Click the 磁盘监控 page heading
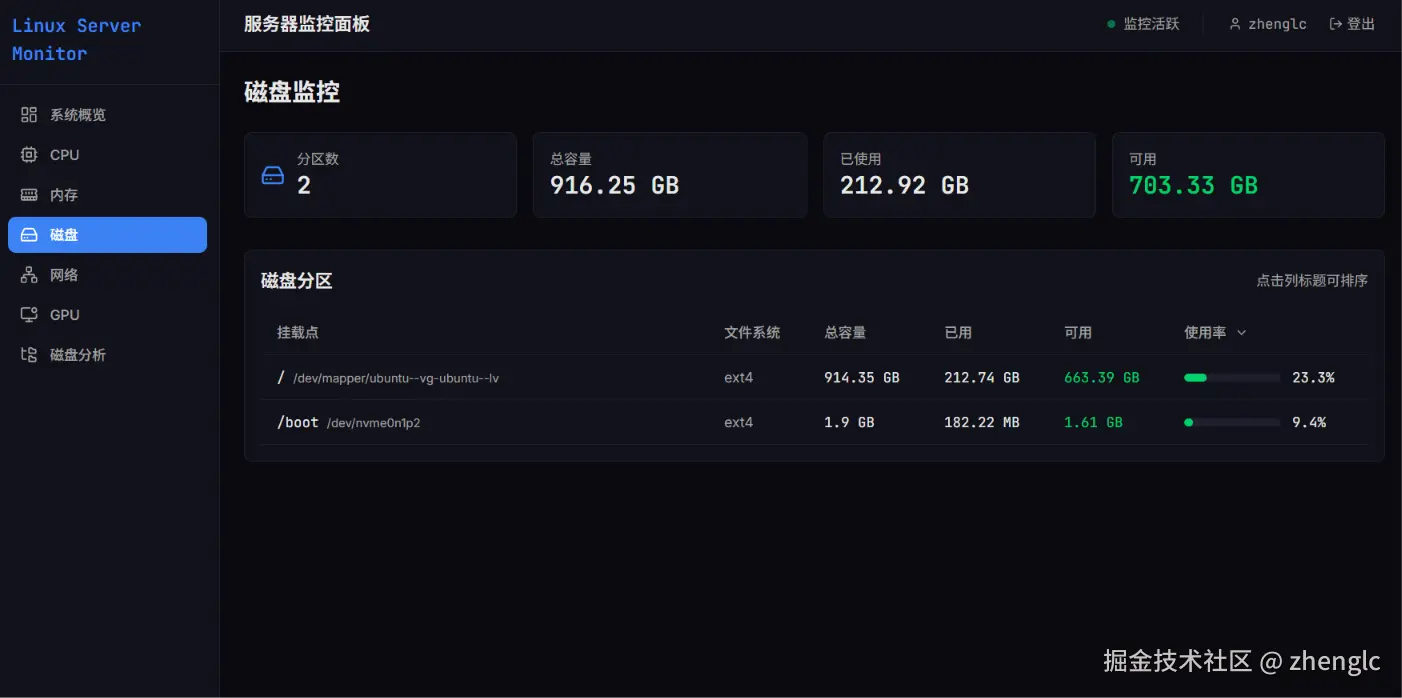Screen dimensions: 1402x698 [x=292, y=92]
